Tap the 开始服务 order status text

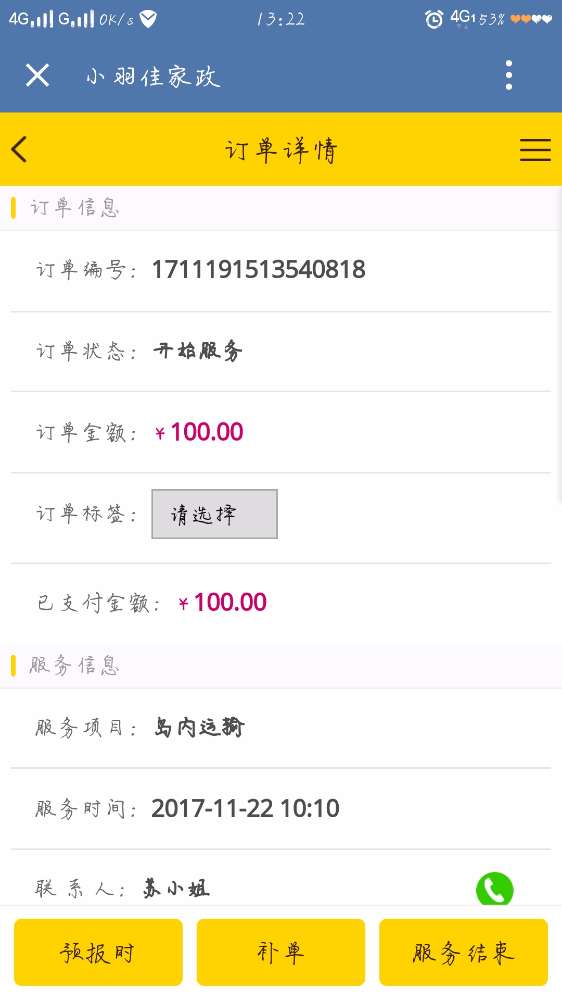pyautogui.click(x=198, y=350)
